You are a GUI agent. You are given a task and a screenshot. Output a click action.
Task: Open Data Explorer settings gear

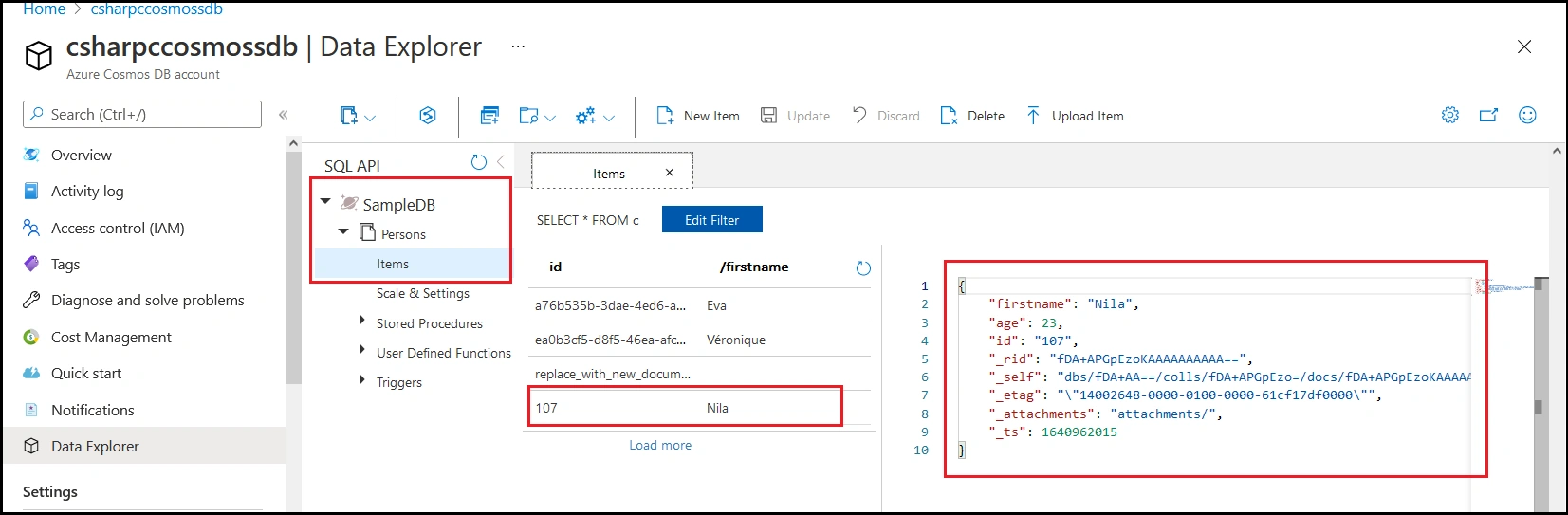click(1450, 115)
